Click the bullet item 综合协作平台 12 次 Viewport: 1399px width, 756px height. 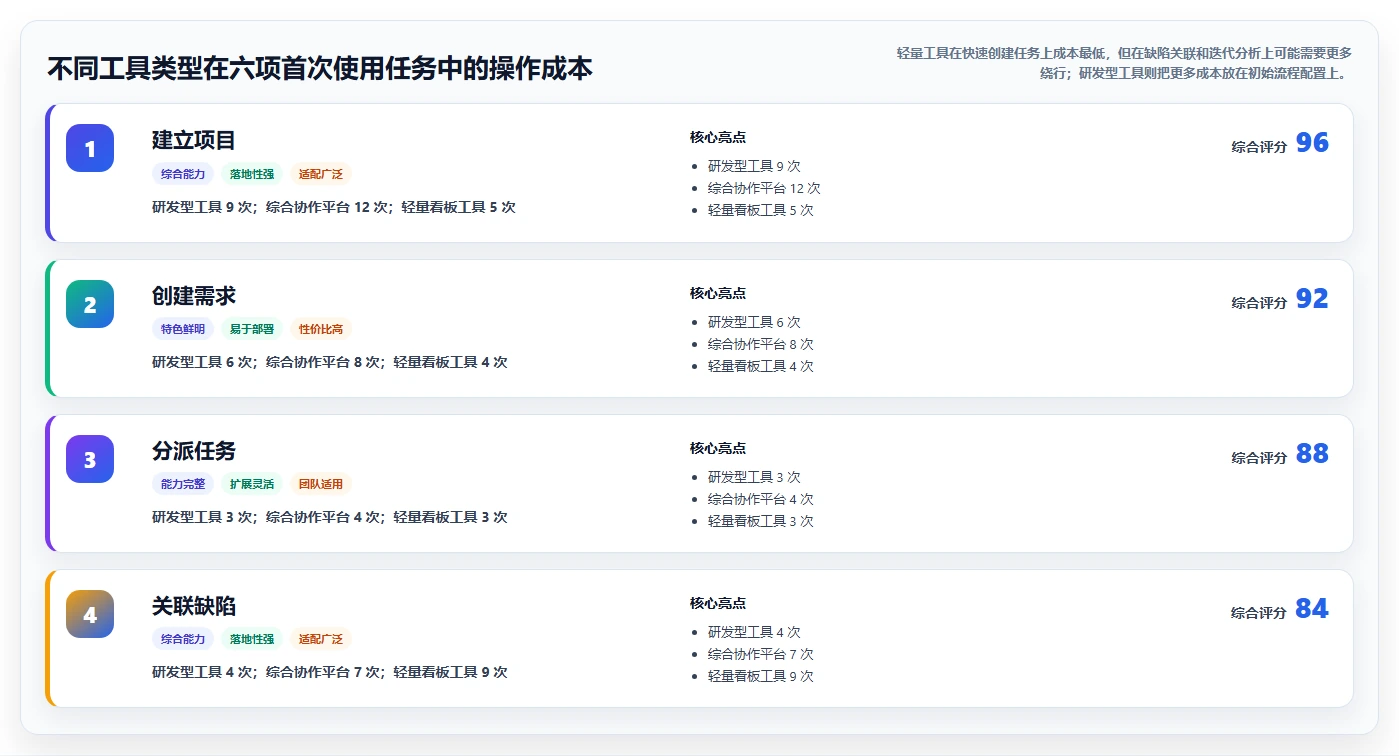tap(764, 188)
